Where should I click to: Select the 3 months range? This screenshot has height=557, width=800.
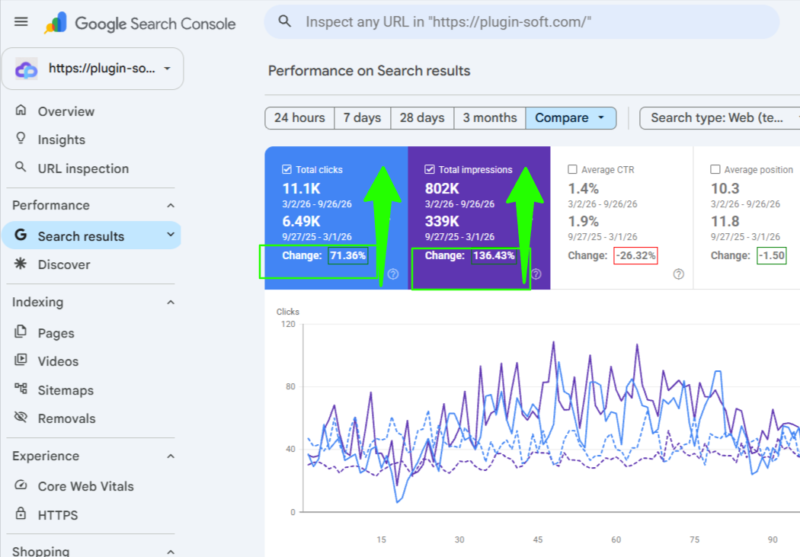click(490, 118)
